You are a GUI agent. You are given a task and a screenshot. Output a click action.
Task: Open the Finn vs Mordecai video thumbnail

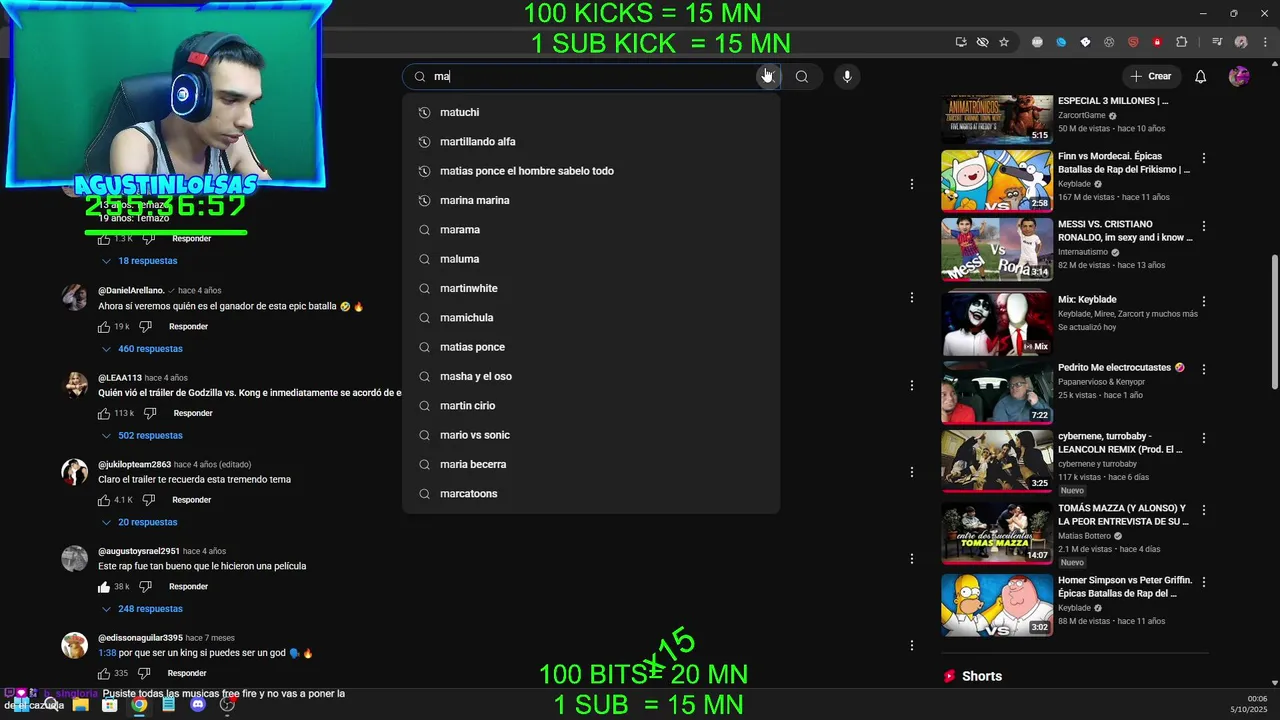click(x=997, y=181)
